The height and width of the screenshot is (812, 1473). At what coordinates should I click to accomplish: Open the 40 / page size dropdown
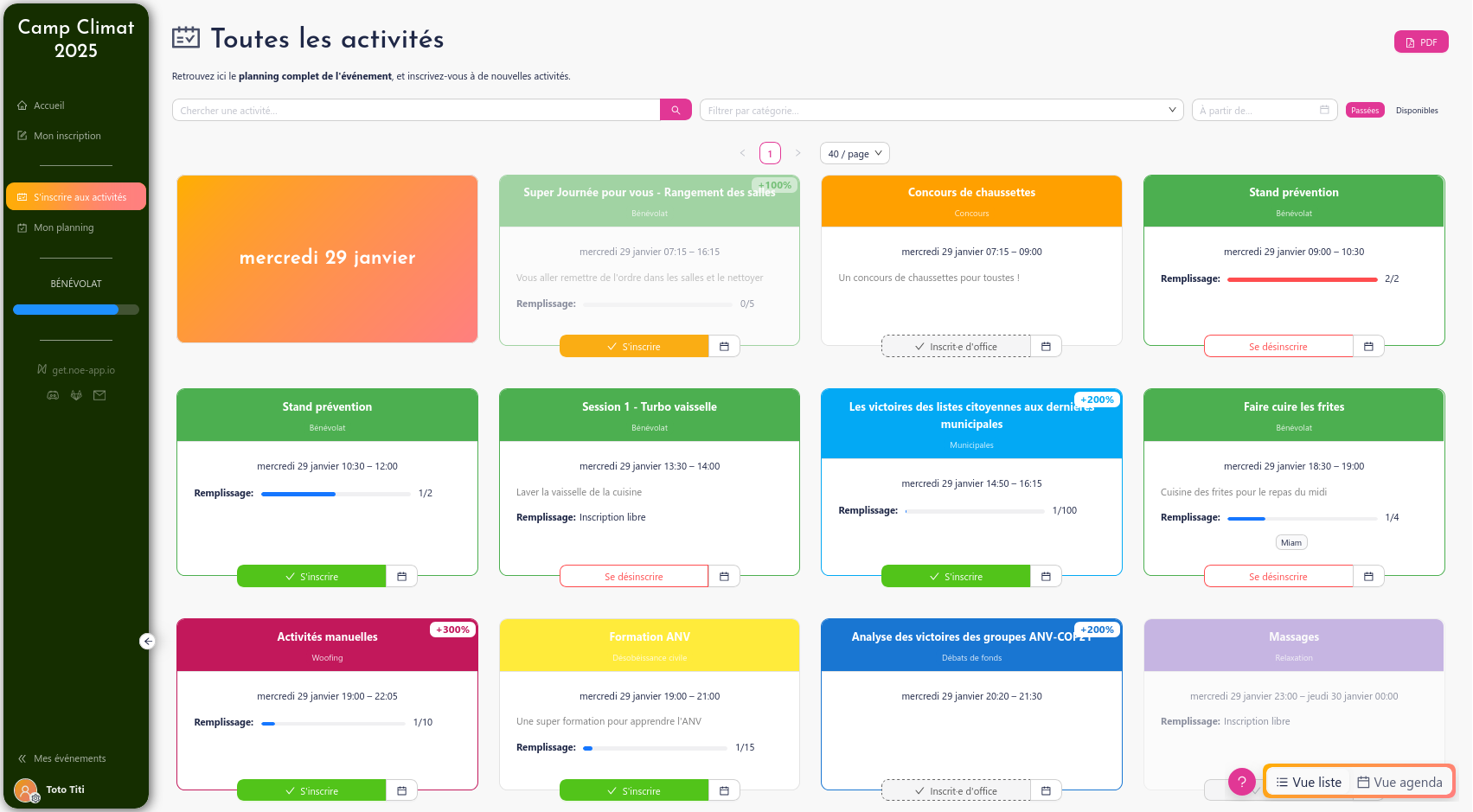(854, 153)
